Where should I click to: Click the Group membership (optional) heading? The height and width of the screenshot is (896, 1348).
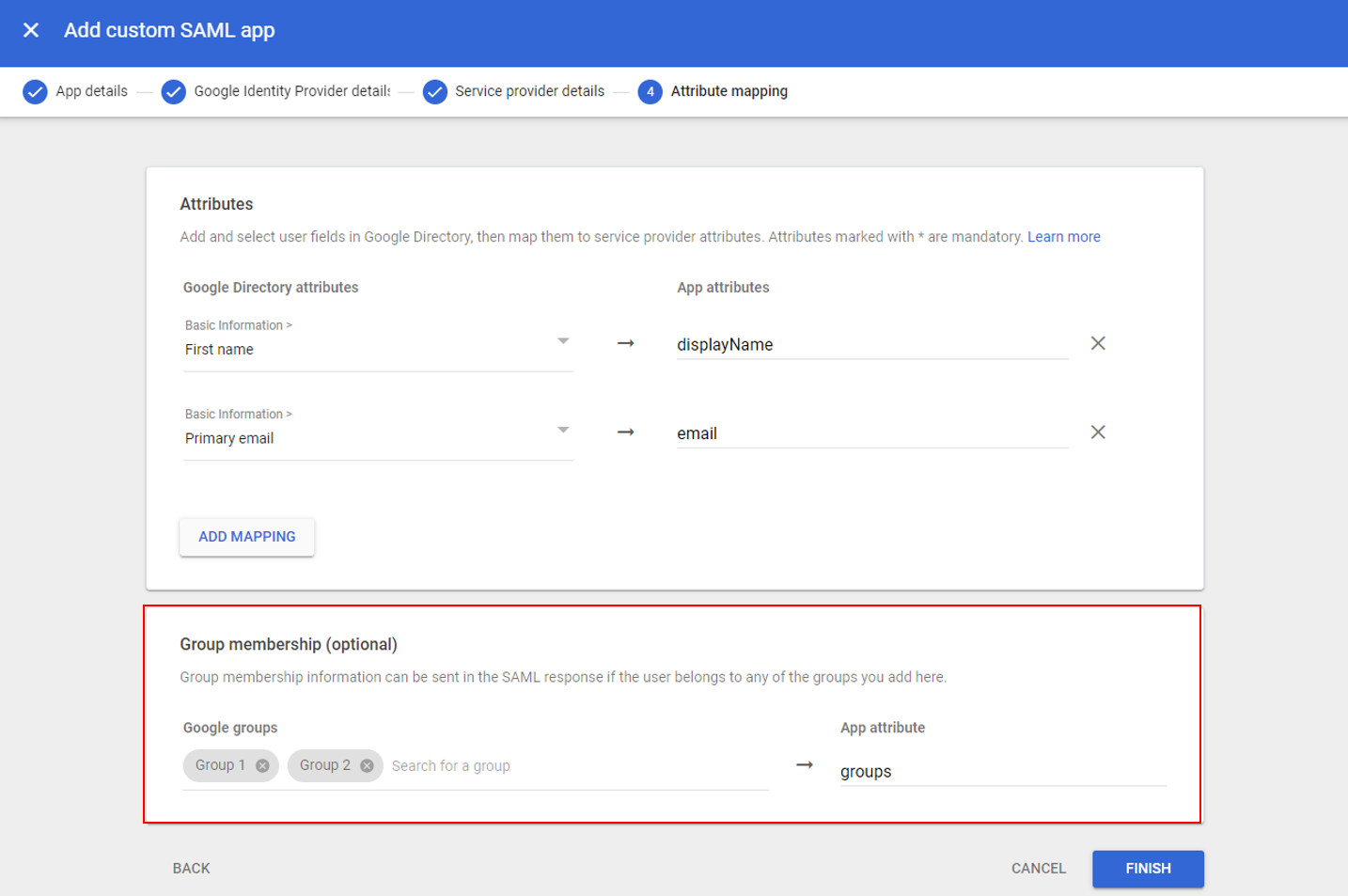click(289, 644)
